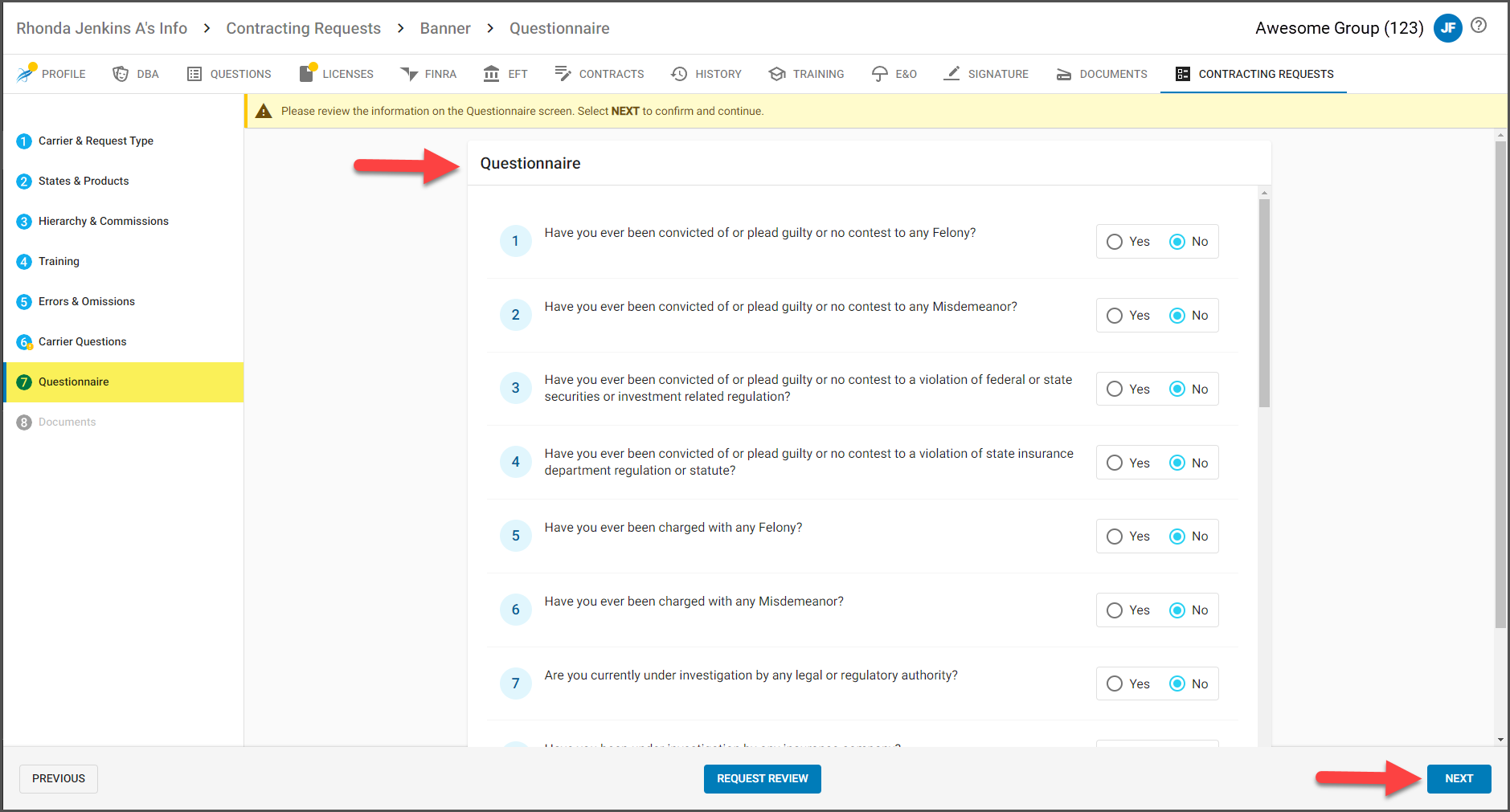
Task: Click the Documents tray icon
Action: pos(1064,74)
